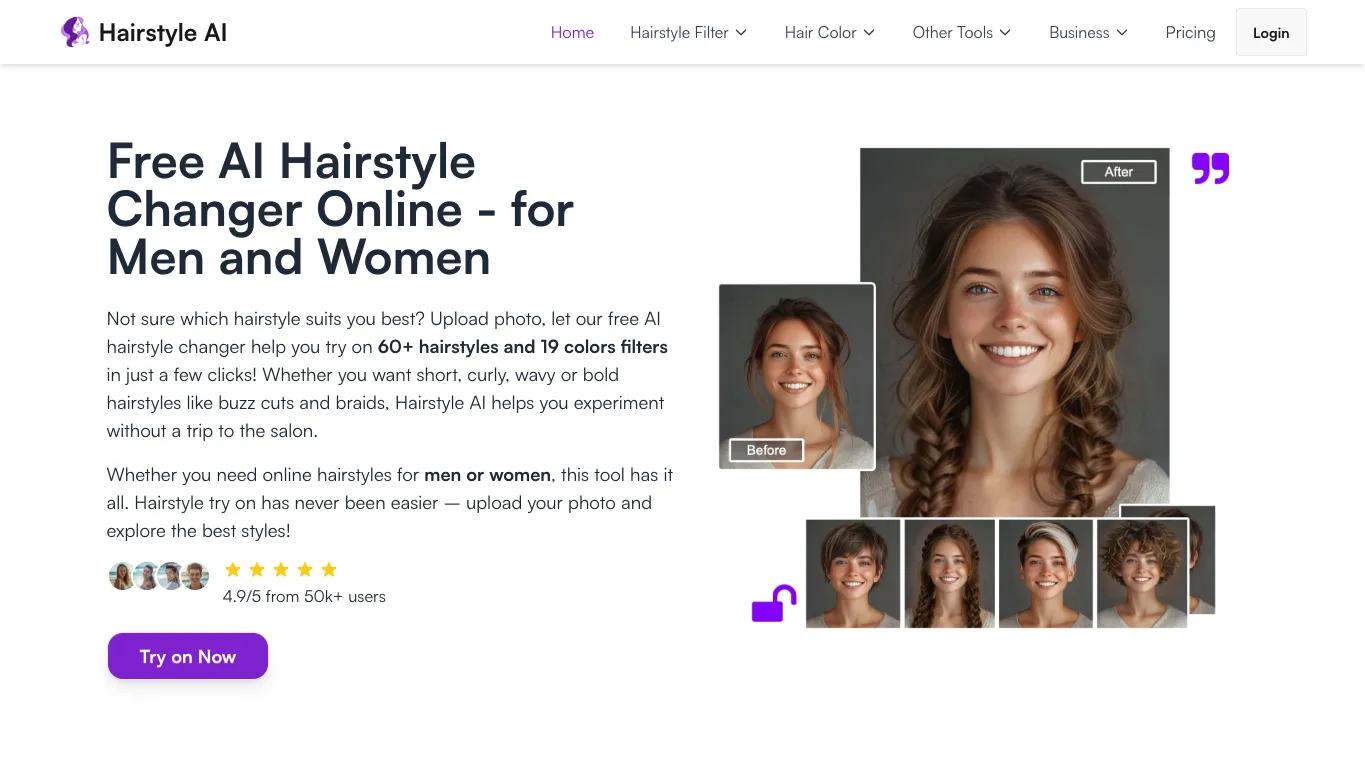The width and height of the screenshot is (1365, 768).
Task: Click the Before label badge
Action: [766, 450]
